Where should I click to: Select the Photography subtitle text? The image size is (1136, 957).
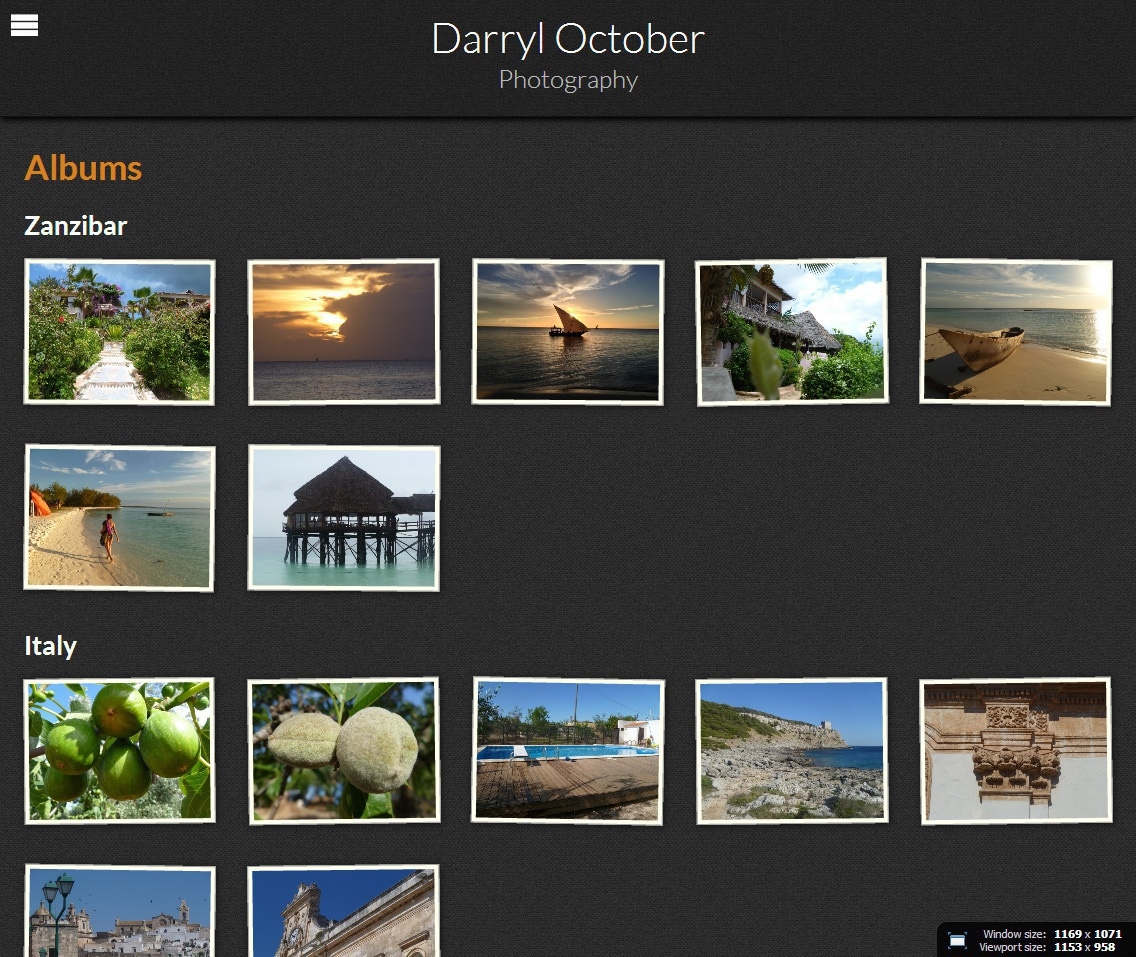(567, 80)
